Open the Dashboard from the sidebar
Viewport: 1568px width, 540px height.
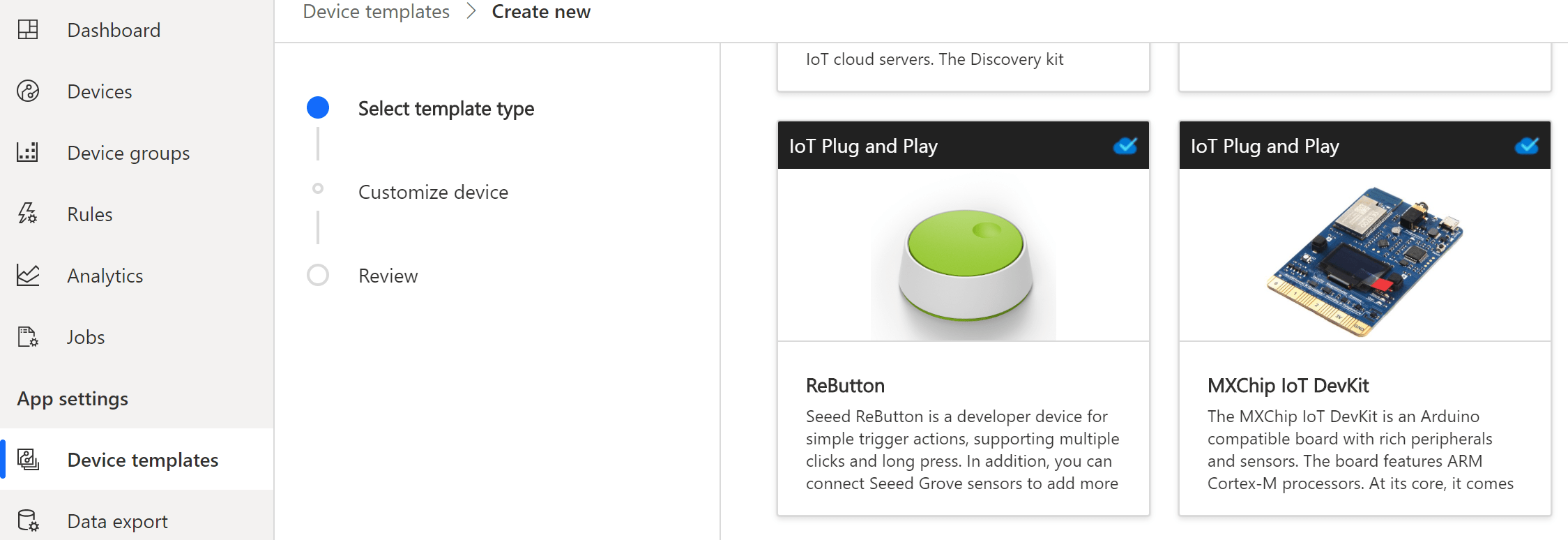26,29
